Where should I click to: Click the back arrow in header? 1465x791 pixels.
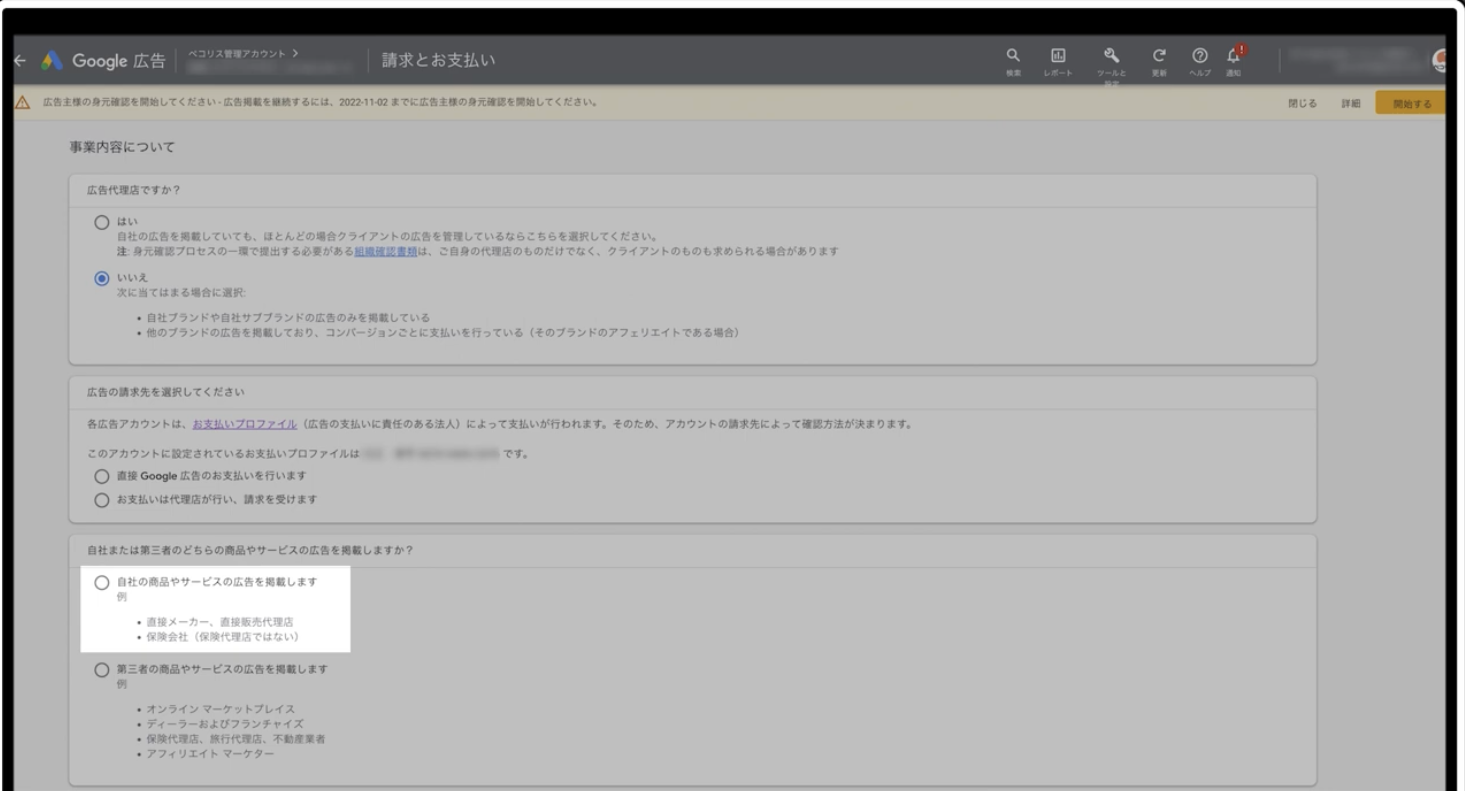(x=20, y=61)
